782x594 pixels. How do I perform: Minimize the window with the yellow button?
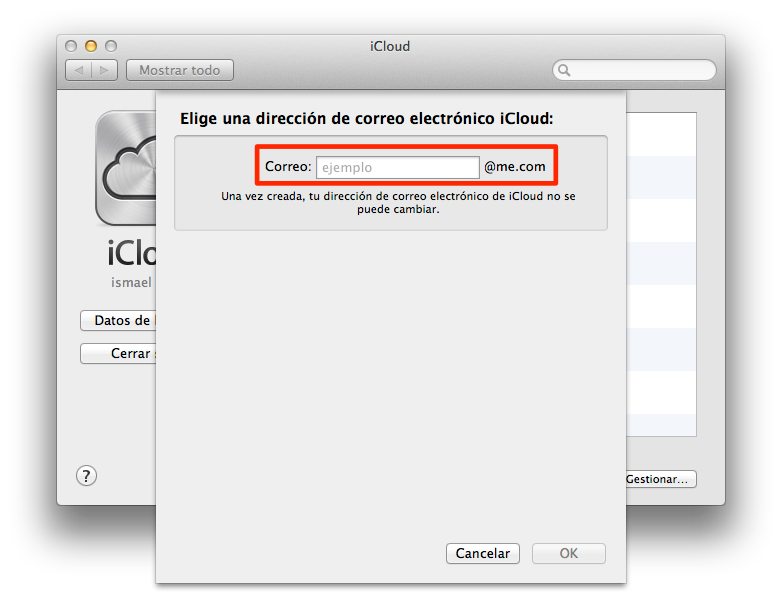[x=91, y=46]
